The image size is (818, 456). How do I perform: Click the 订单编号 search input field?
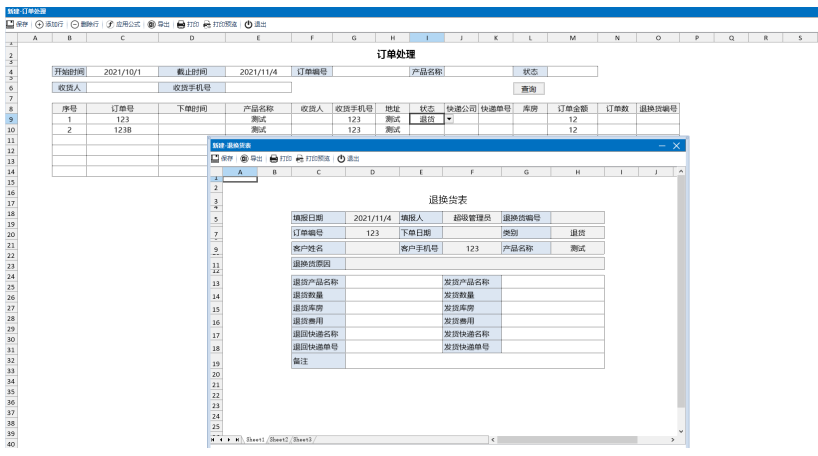click(369, 72)
